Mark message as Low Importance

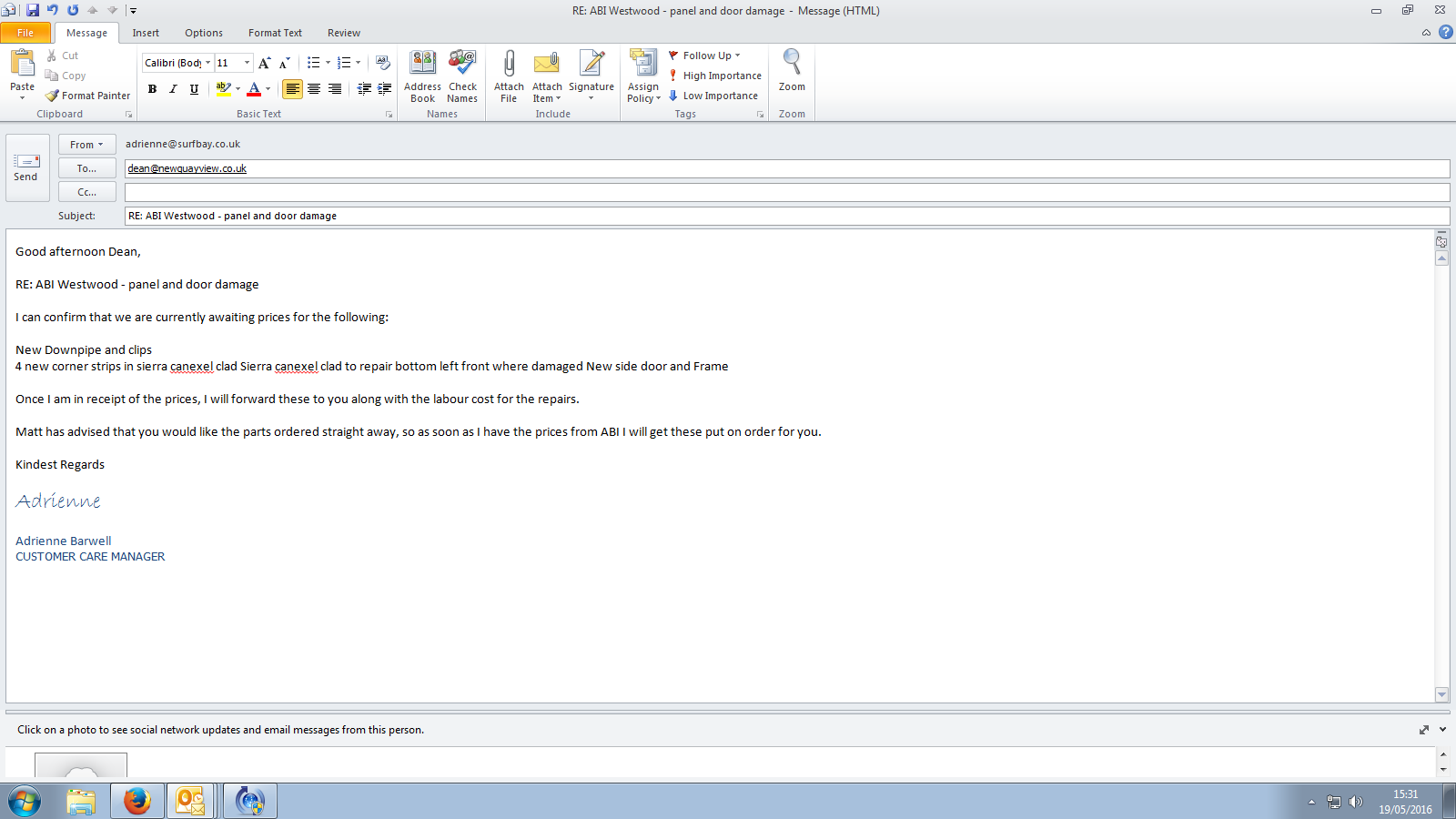pos(713,96)
